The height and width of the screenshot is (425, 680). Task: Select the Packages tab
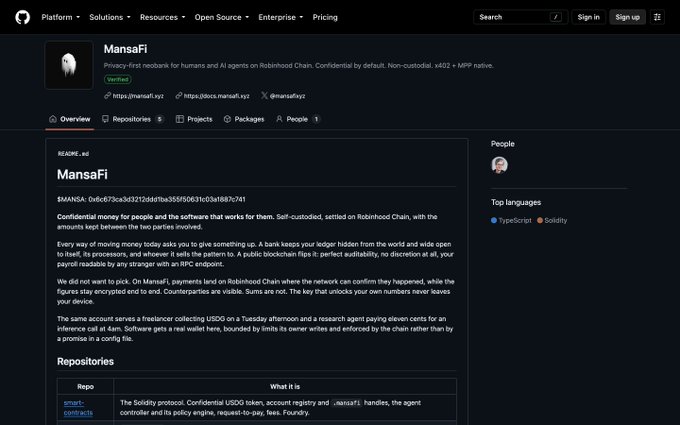(x=244, y=119)
